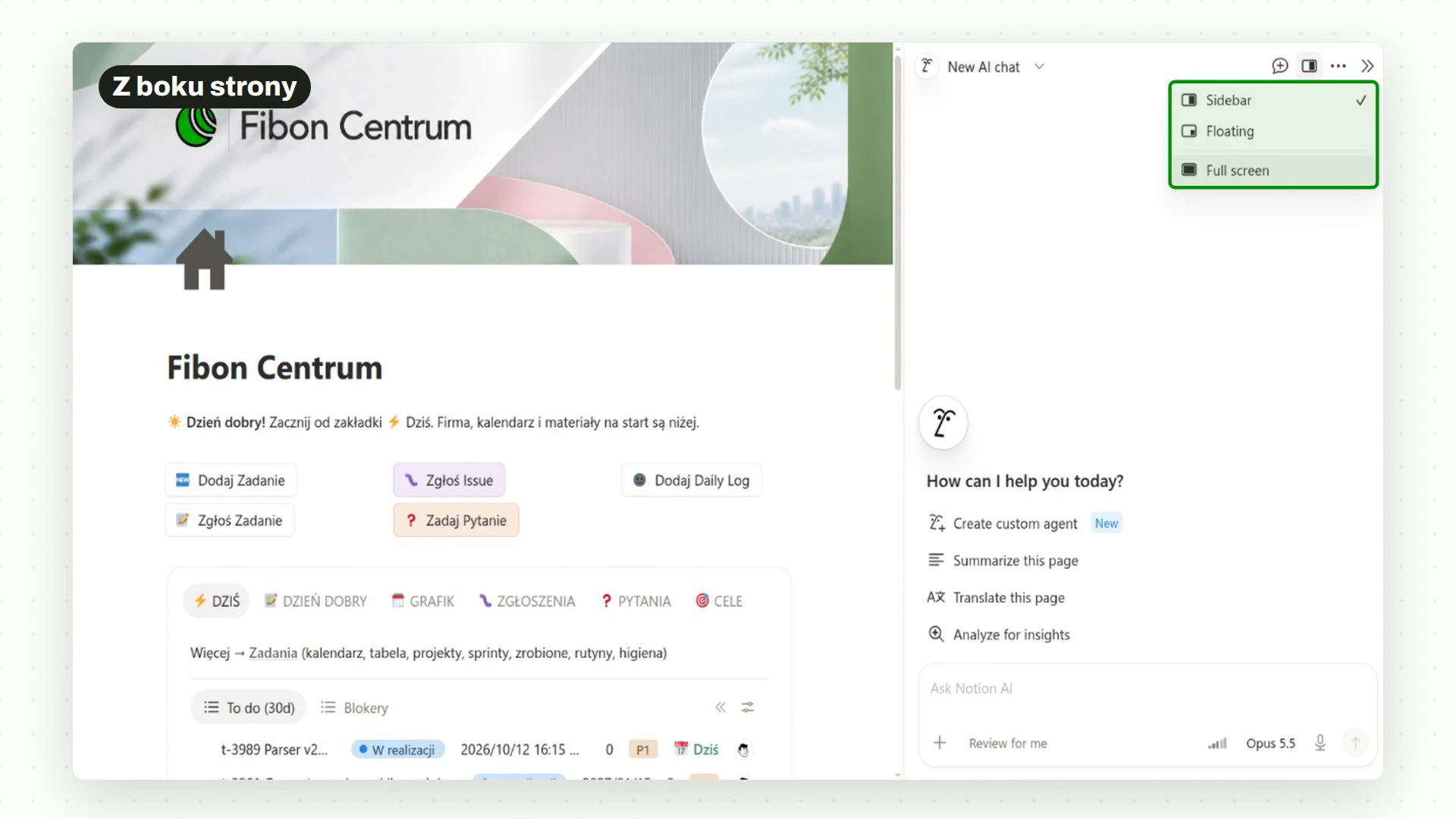Start a new AI chat with plus-bubble icon
The width and height of the screenshot is (1456, 819).
click(x=1280, y=66)
